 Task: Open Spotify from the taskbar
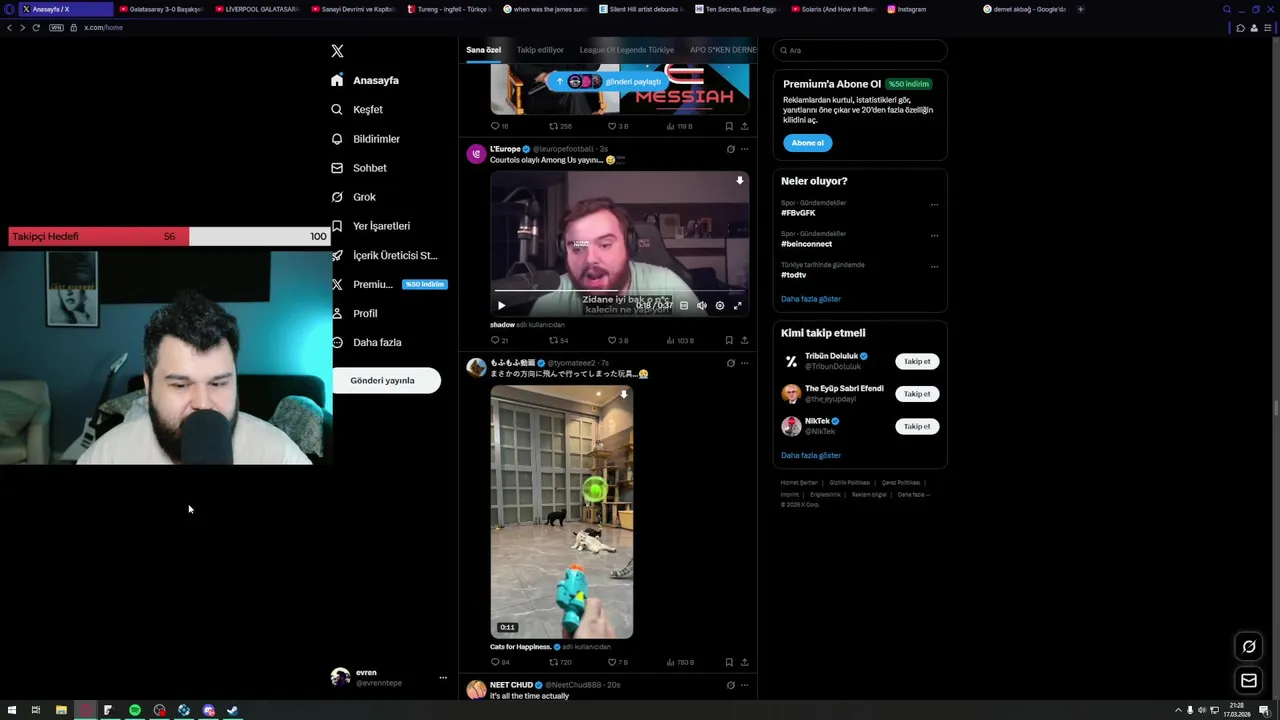point(135,710)
